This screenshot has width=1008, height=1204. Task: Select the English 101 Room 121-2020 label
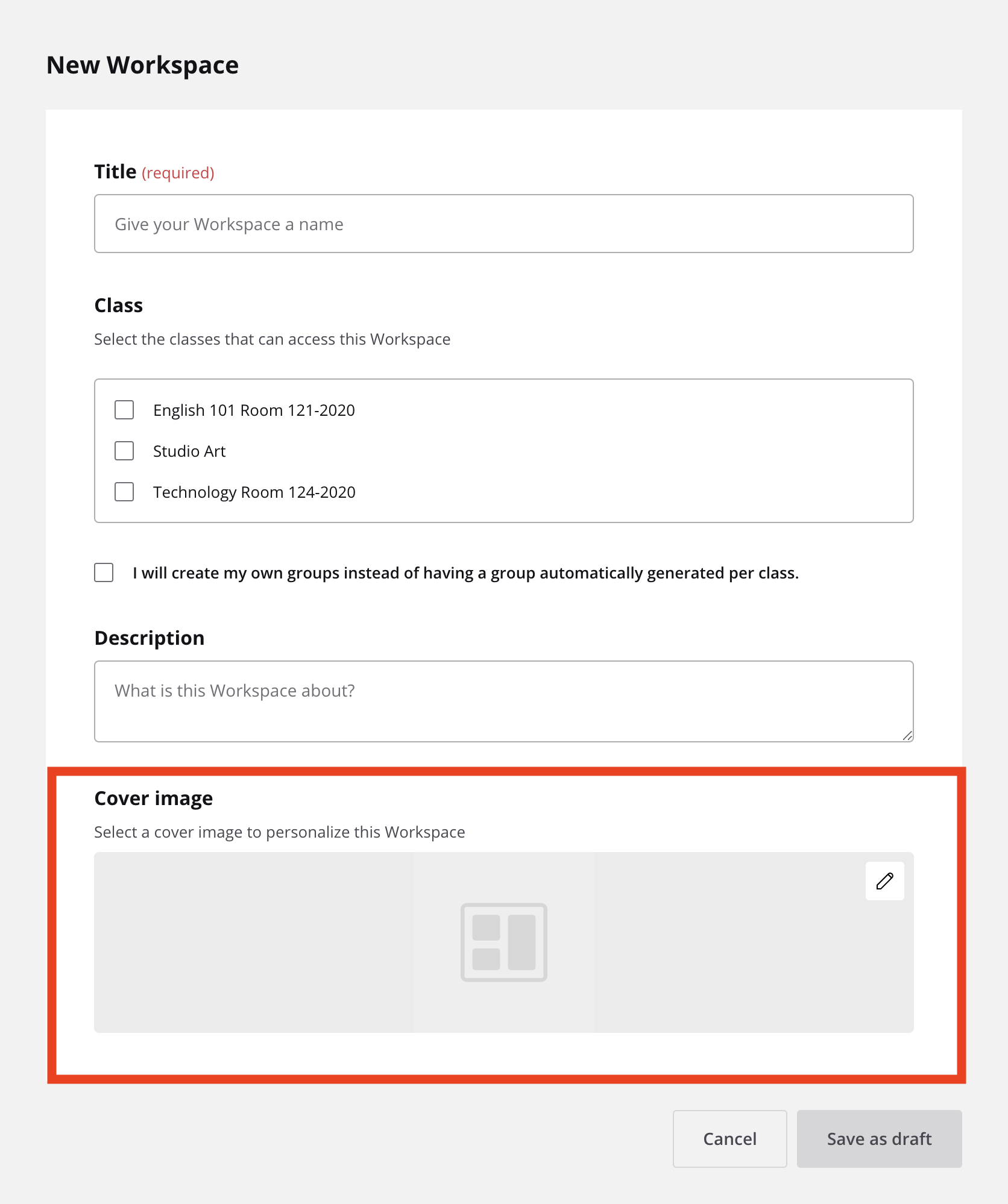[x=254, y=410]
